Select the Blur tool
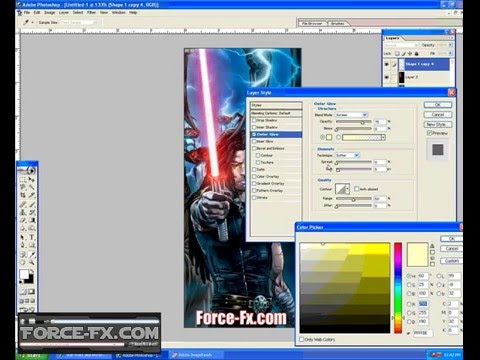 point(23,228)
